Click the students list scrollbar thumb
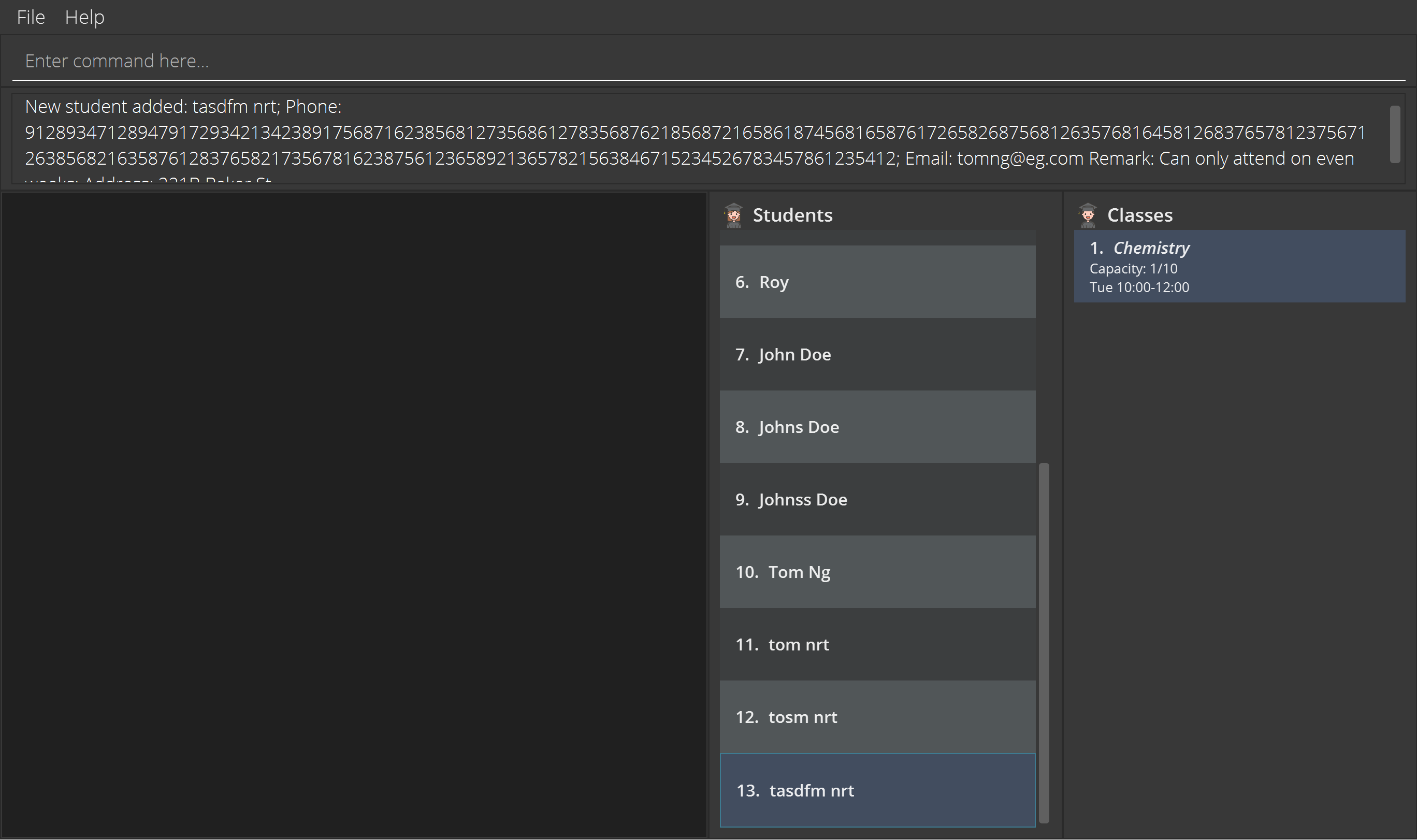This screenshot has height=840, width=1417. pos(1044,643)
